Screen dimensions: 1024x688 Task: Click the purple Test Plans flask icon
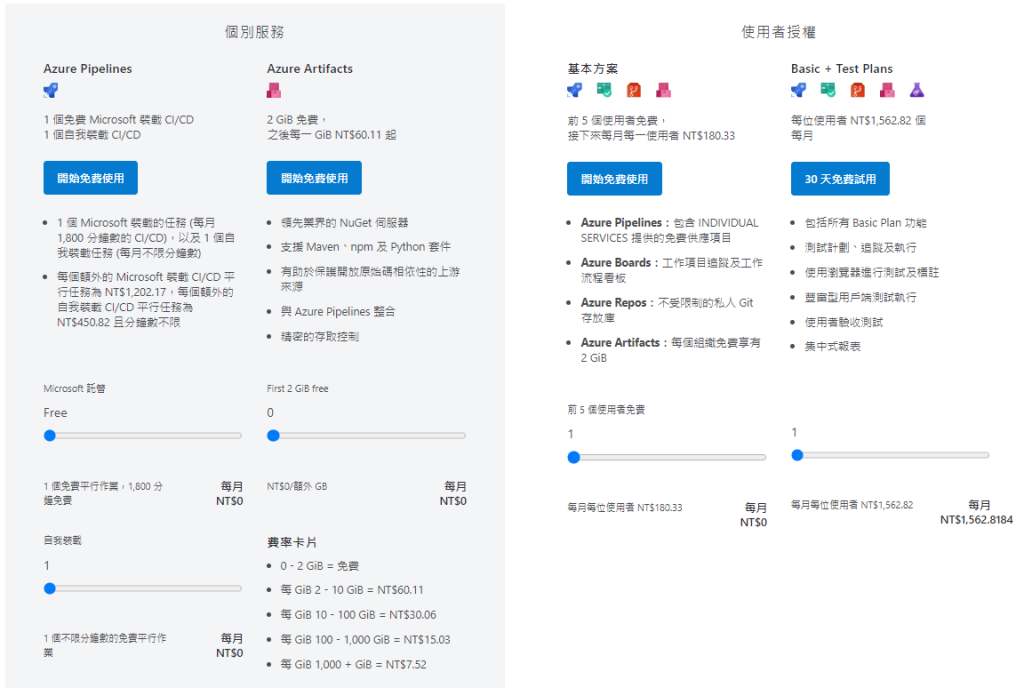pos(917,90)
